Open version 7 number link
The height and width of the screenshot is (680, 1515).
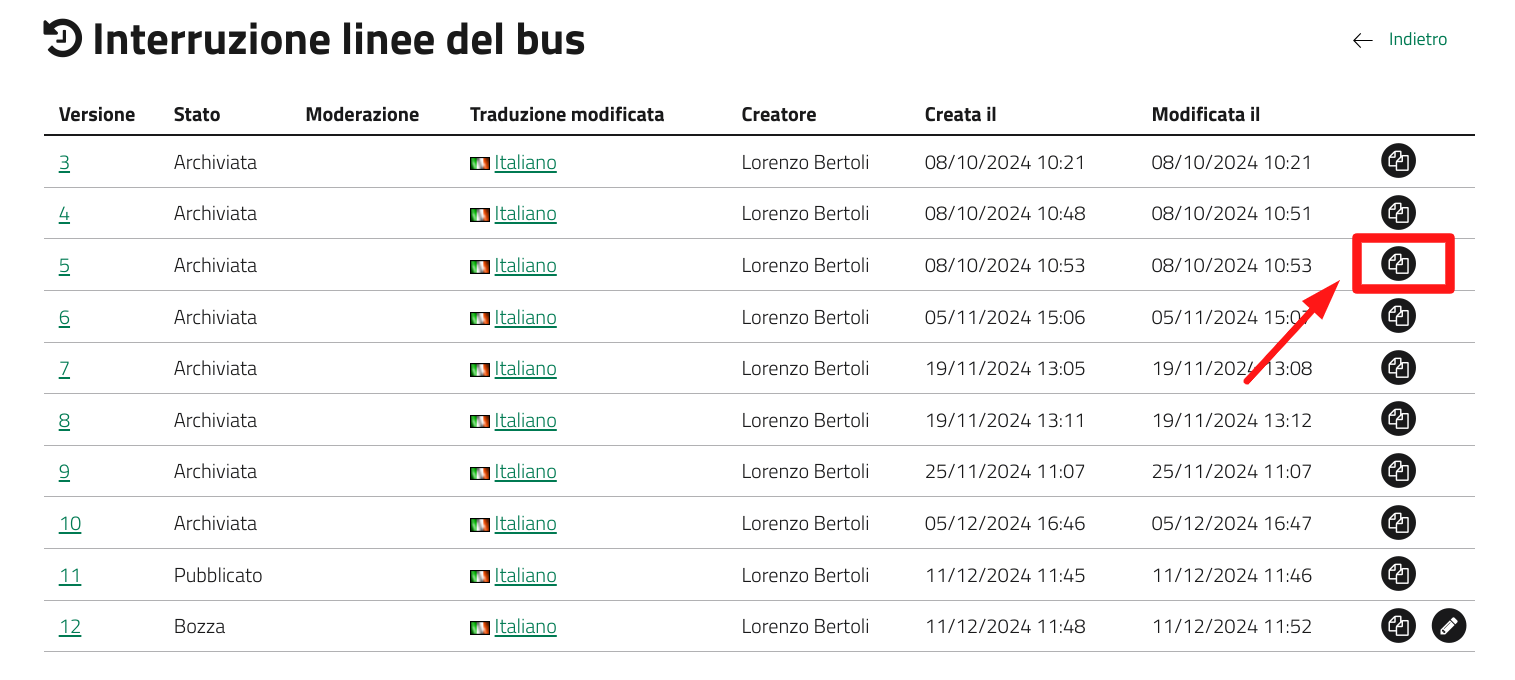tap(64, 369)
